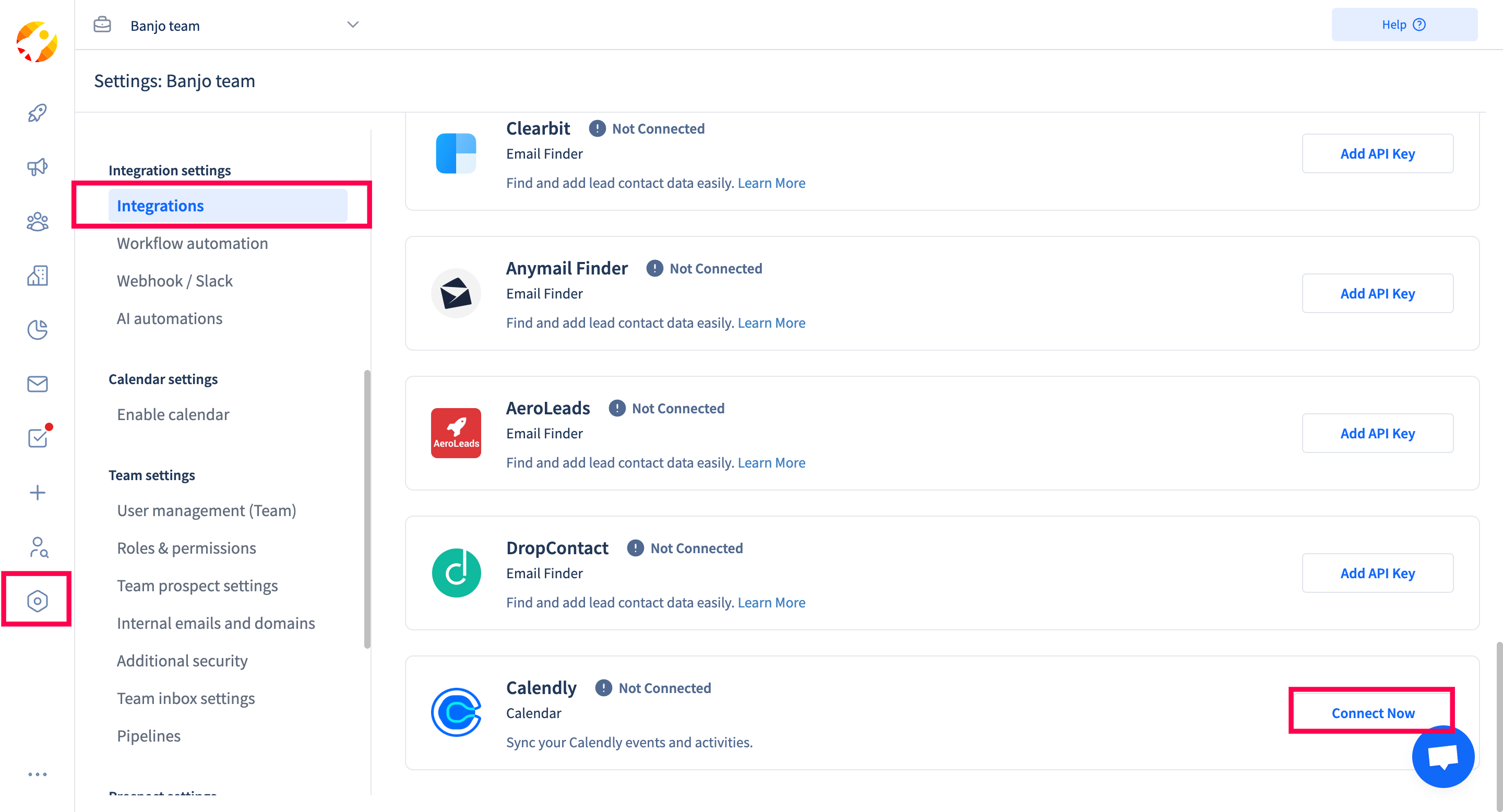Open the settings hexagon icon
Screen dimensions: 1503x812
click(38, 600)
